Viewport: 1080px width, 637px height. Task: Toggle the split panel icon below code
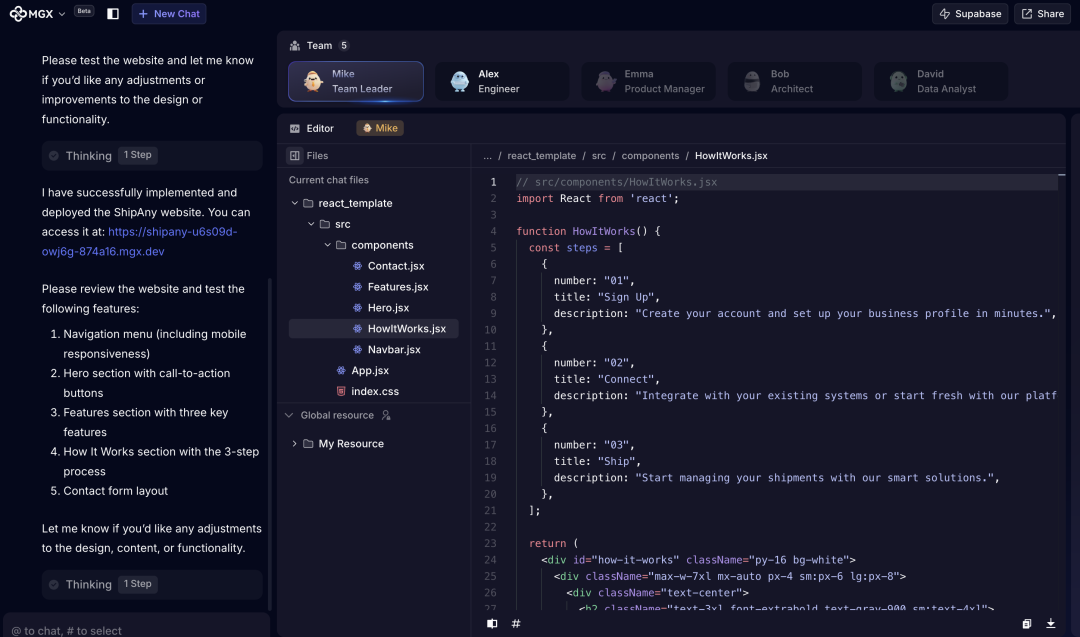click(492, 624)
